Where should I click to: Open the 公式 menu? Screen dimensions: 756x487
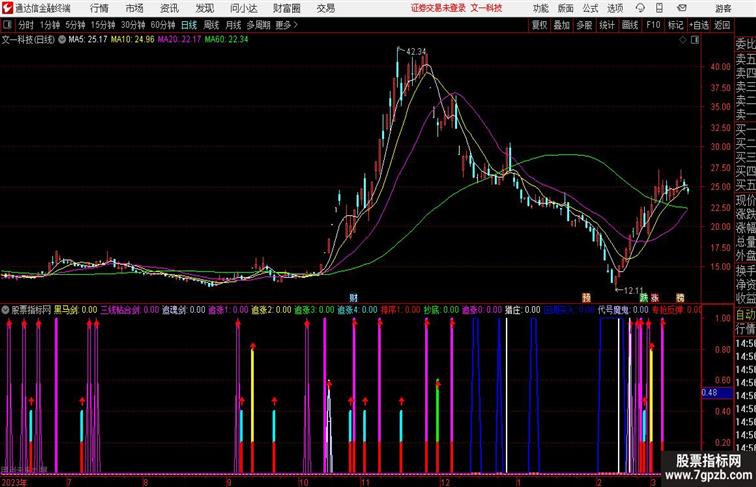click(x=590, y=8)
